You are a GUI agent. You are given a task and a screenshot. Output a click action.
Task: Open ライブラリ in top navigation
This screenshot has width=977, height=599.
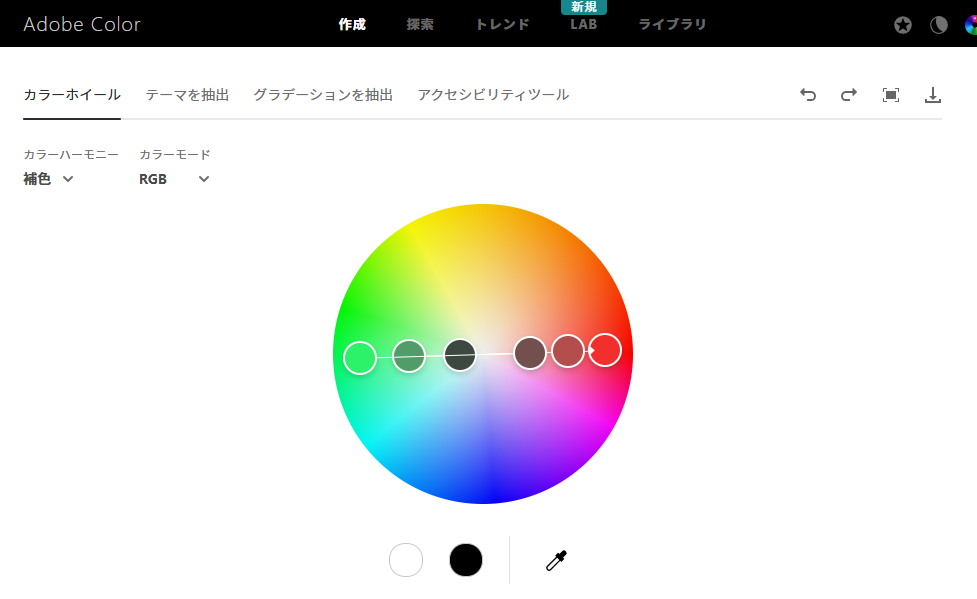click(x=672, y=24)
